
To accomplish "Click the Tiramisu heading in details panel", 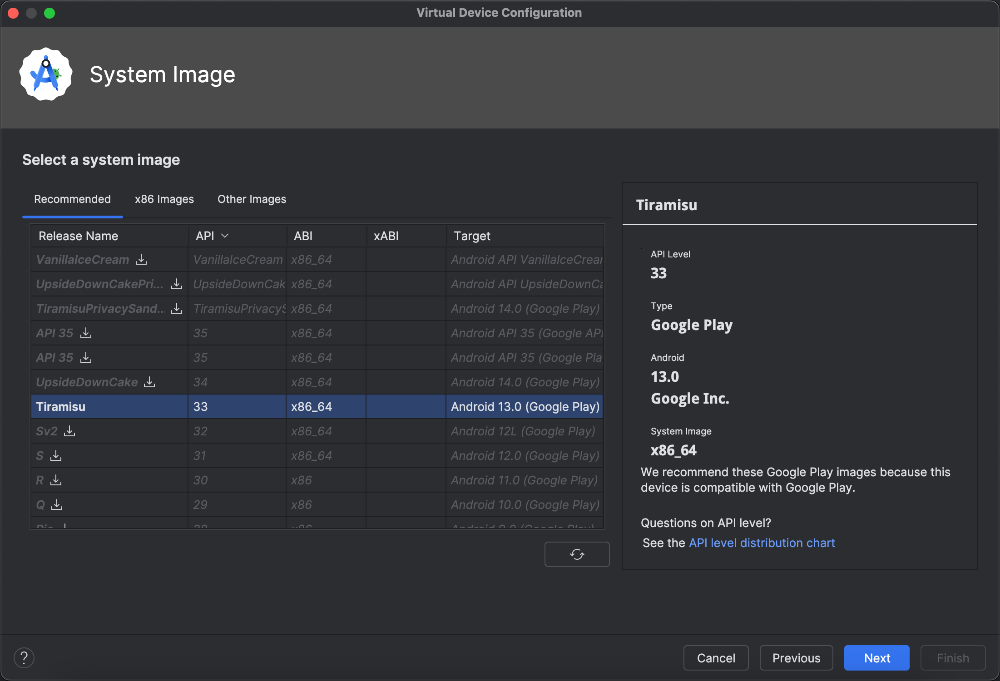I will pos(666,205).
